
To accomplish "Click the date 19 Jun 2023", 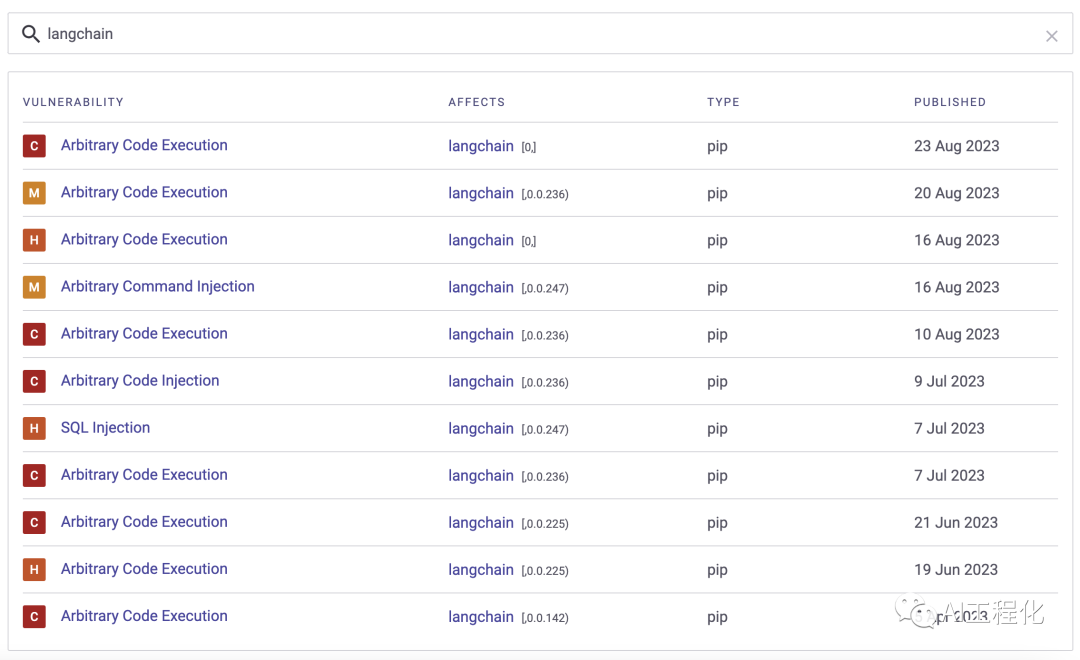I will (x=956, y=570).
